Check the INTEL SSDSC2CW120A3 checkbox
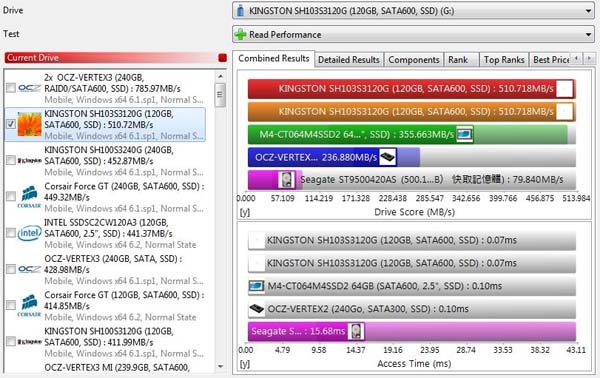Viewport: 600px width, 378px height. tap(11, 233)
